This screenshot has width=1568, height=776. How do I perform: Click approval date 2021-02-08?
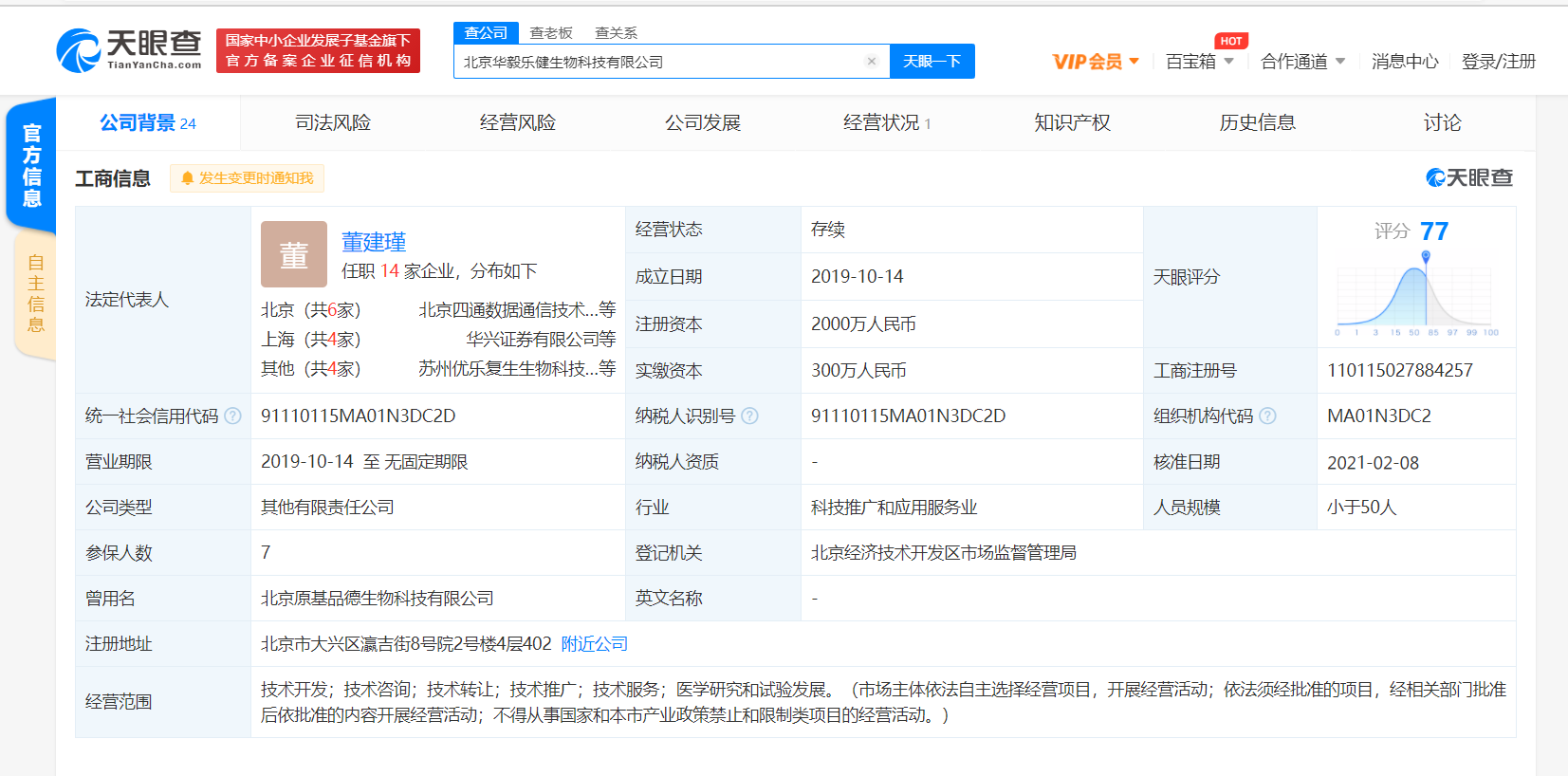[x=1374, y=463]
